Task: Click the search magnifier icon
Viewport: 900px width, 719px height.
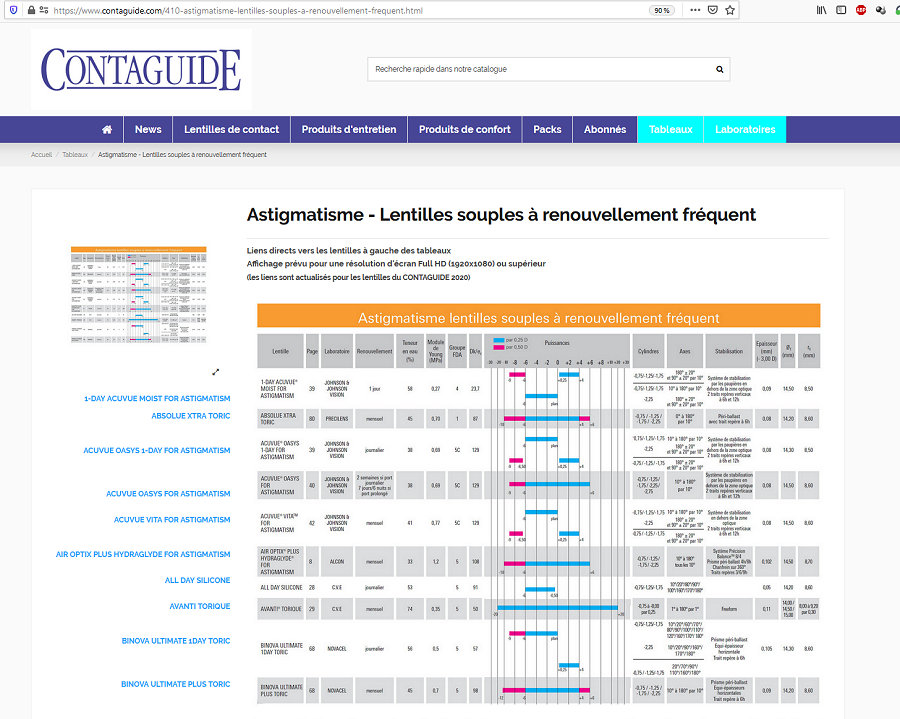Action: (719, 69)
